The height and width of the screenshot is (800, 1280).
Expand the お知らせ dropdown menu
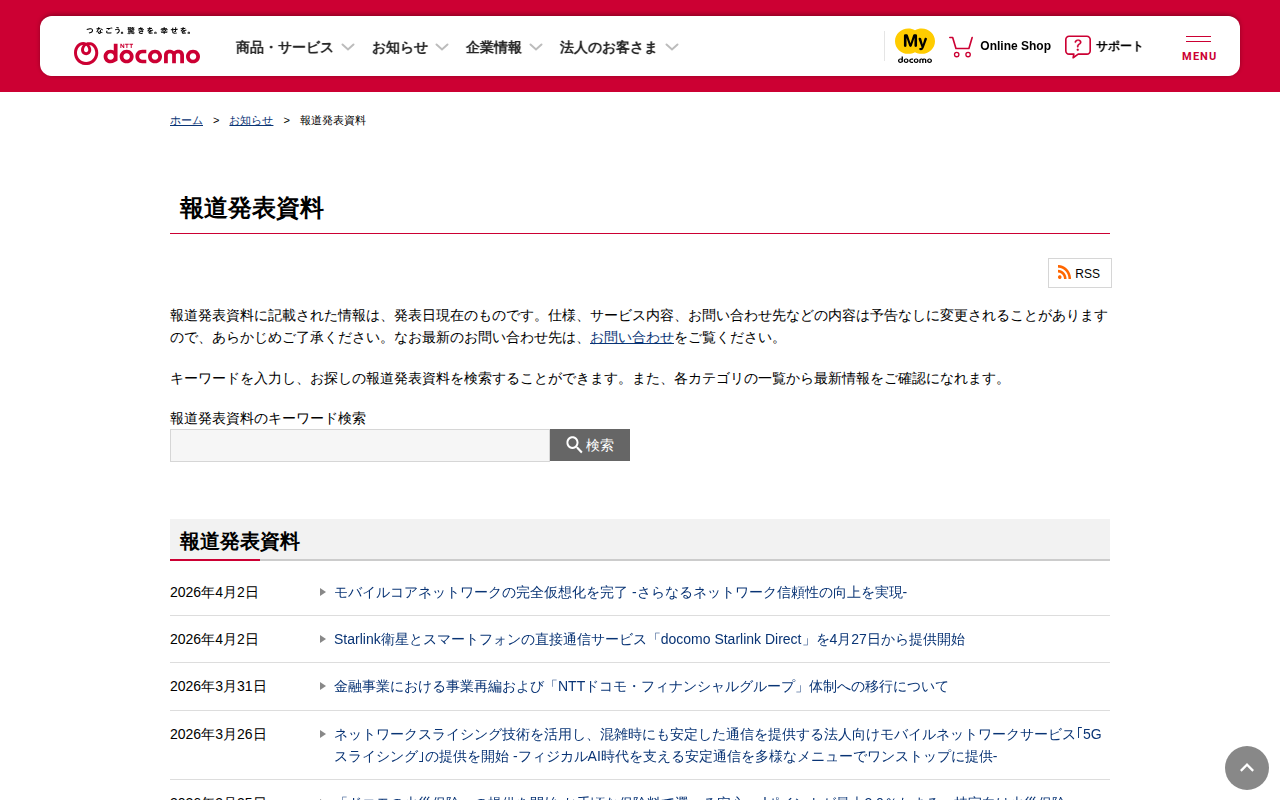[x=410, y=47]
